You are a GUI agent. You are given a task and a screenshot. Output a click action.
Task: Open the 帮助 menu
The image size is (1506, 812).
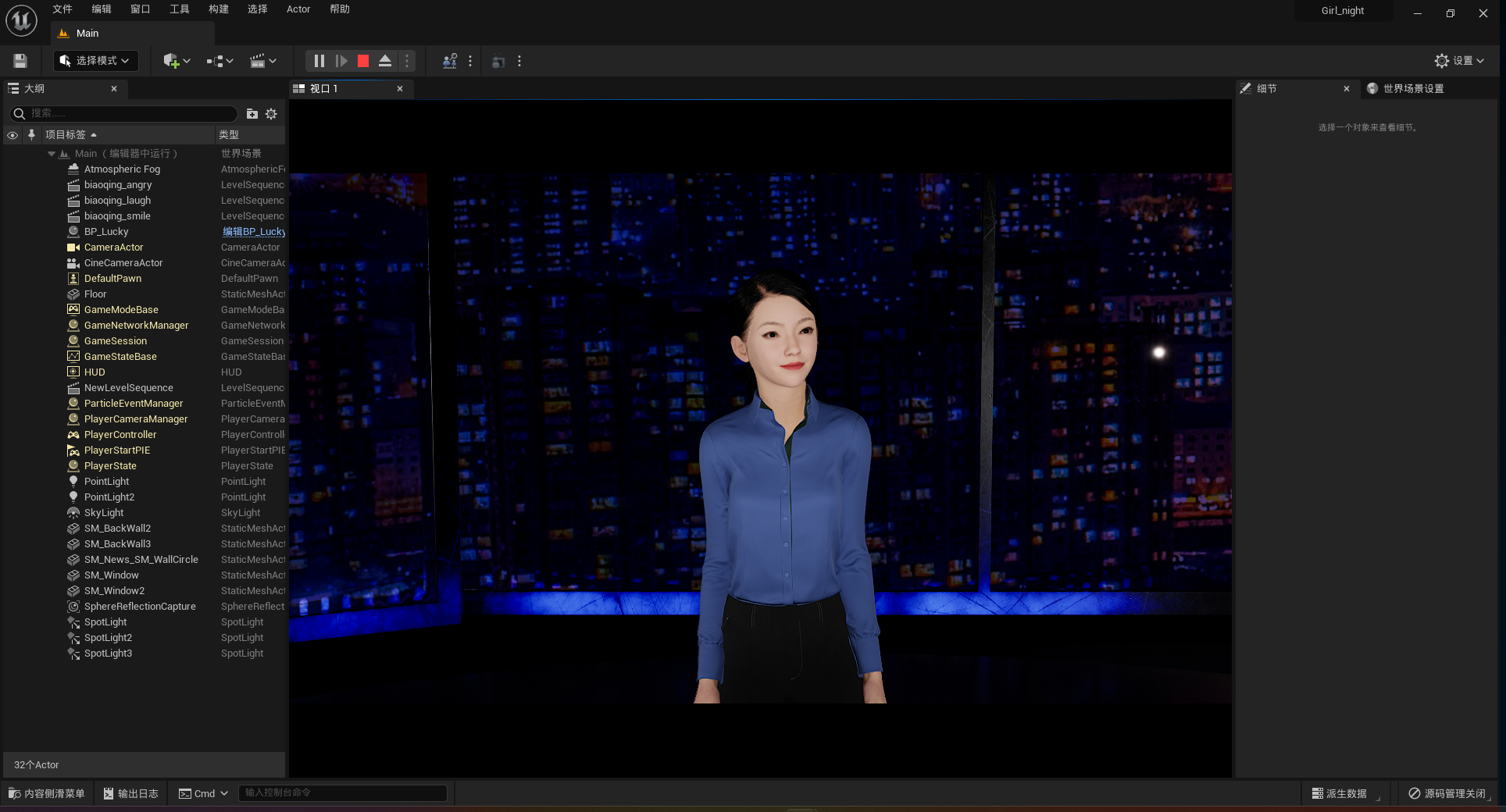(340, 9)
